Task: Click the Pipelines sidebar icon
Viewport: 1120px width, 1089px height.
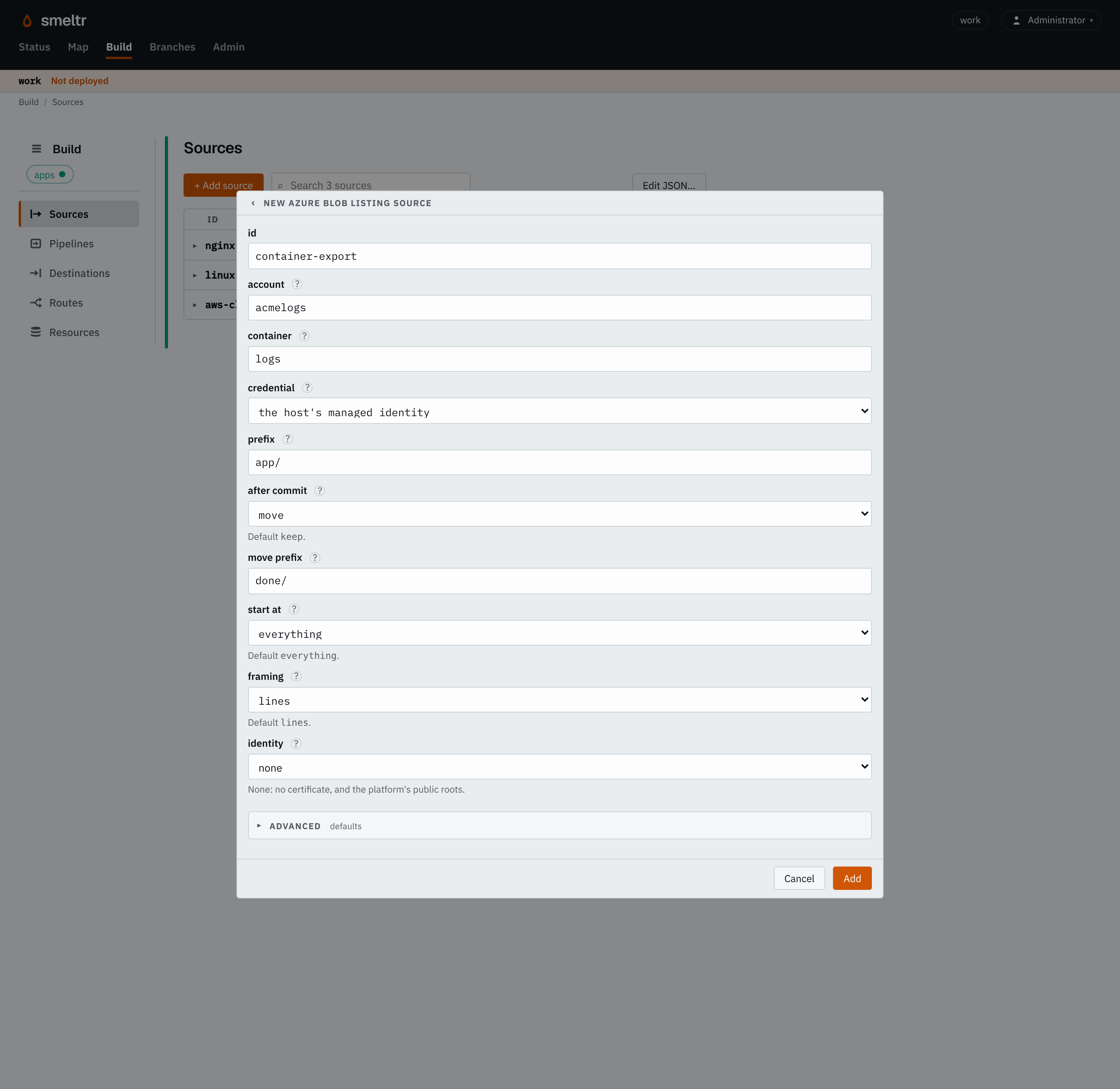Action: tap(35, 243)
